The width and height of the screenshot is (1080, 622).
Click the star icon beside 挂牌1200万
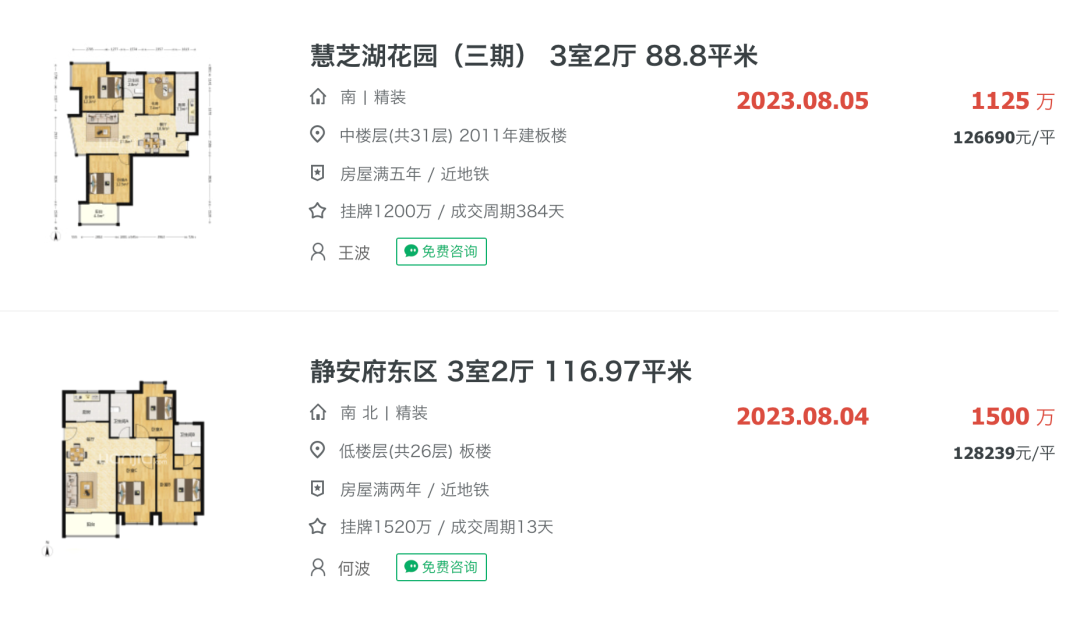318,211
